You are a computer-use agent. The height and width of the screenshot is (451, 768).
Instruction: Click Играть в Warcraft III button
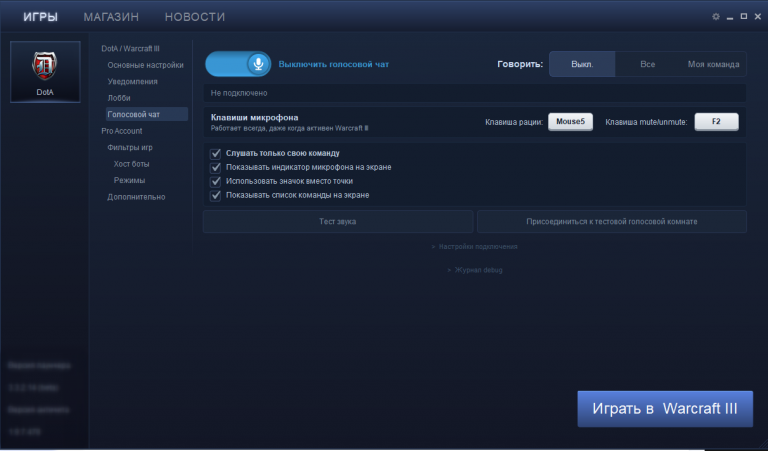point(665,409)
